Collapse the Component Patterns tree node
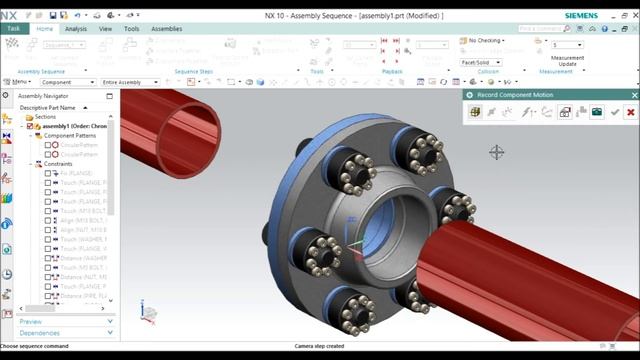 pyautogui.click(x=31, y=136)
